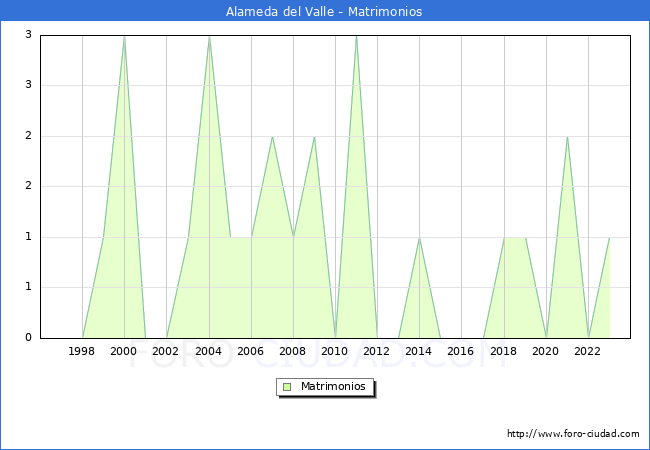Click the green Matrimonios legend color swatch
Image resolution: width=650 pixels, height=450 pixels.
coord(287,386)
